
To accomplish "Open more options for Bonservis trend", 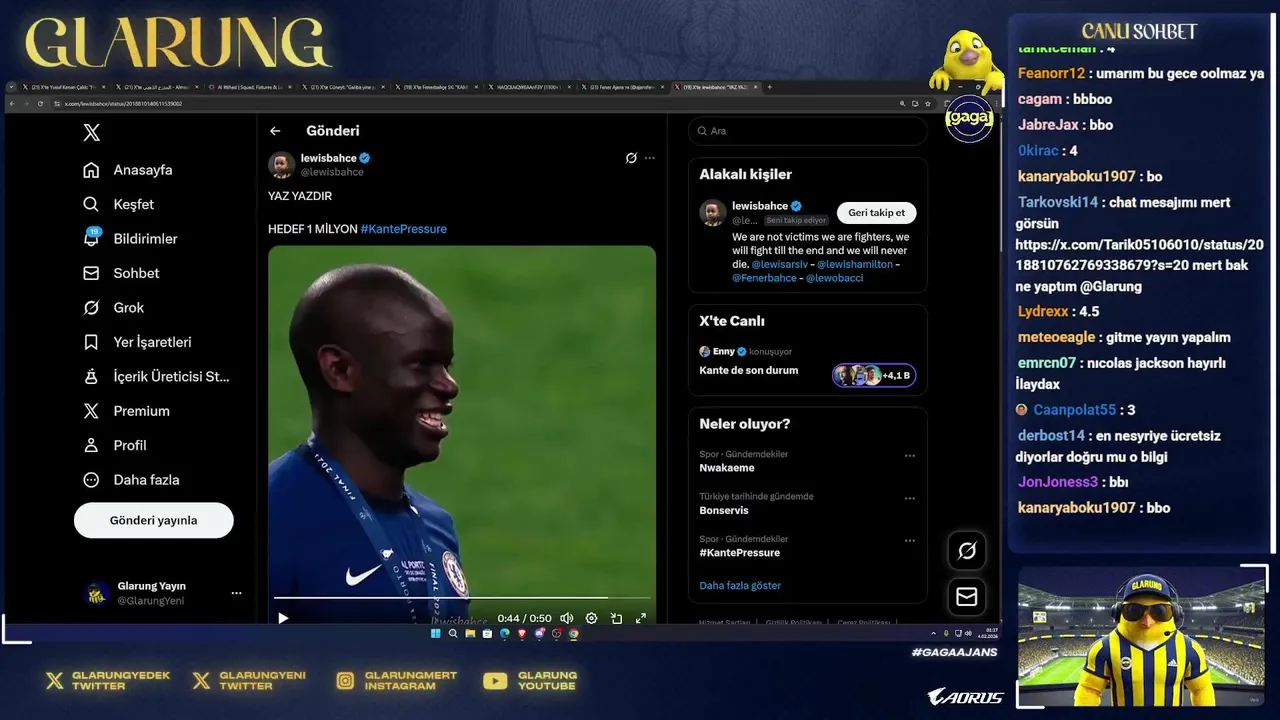I will [x=910, y=498].
